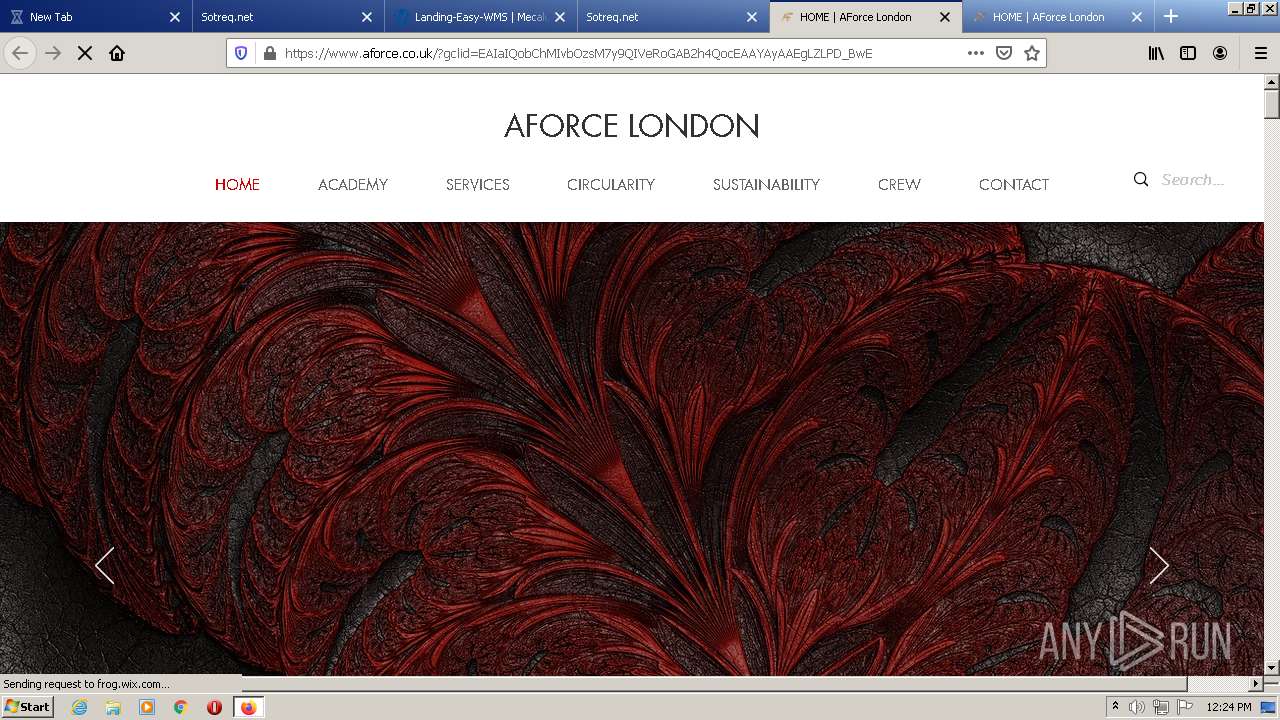The height and width of the screenshot is (720, 1280).
Task: Click the AFORCE LONDON site title
Action: point(632,126)
